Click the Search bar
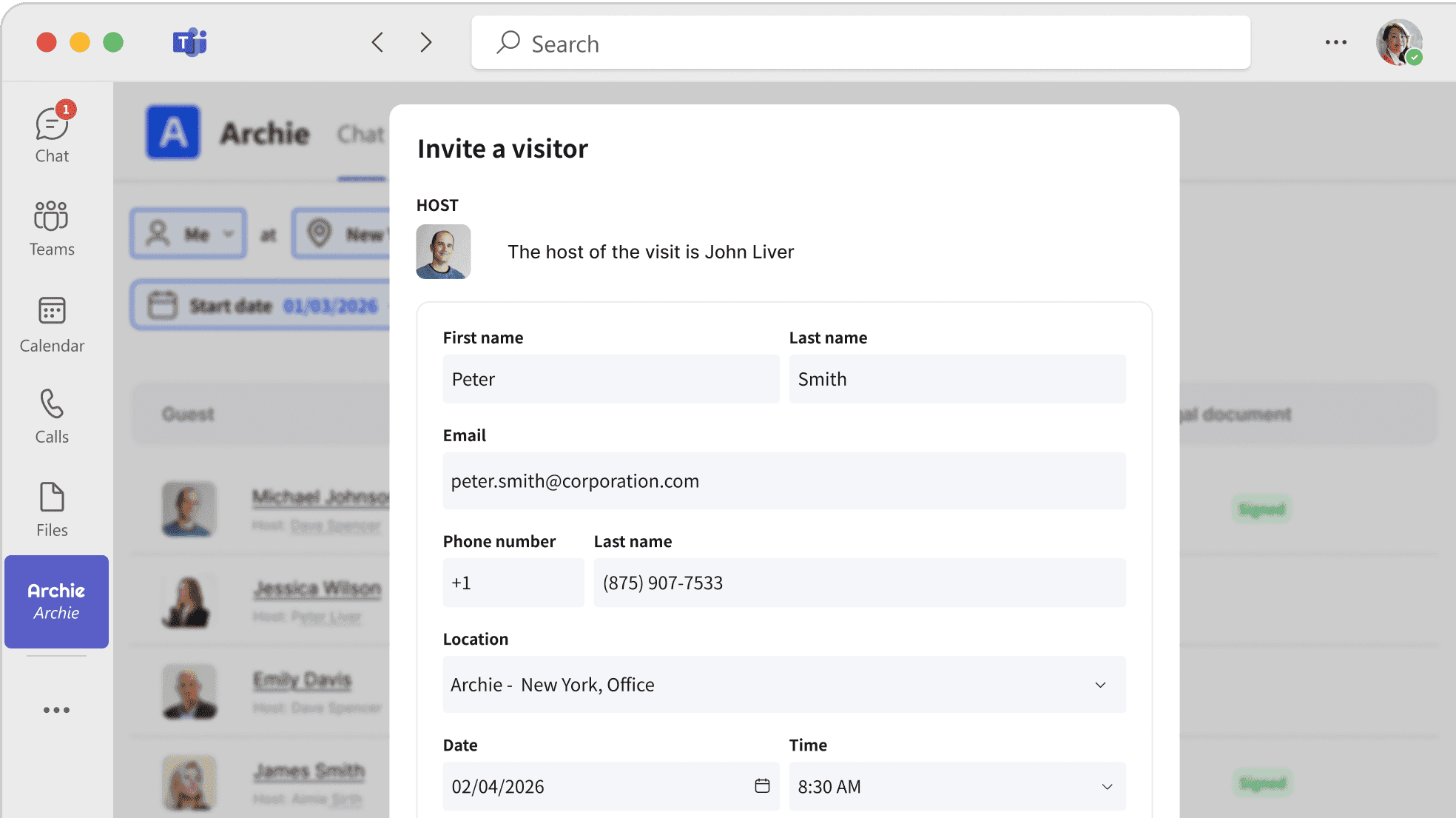Viewport: 1456px width, 818px height. (x=858, y=43)
